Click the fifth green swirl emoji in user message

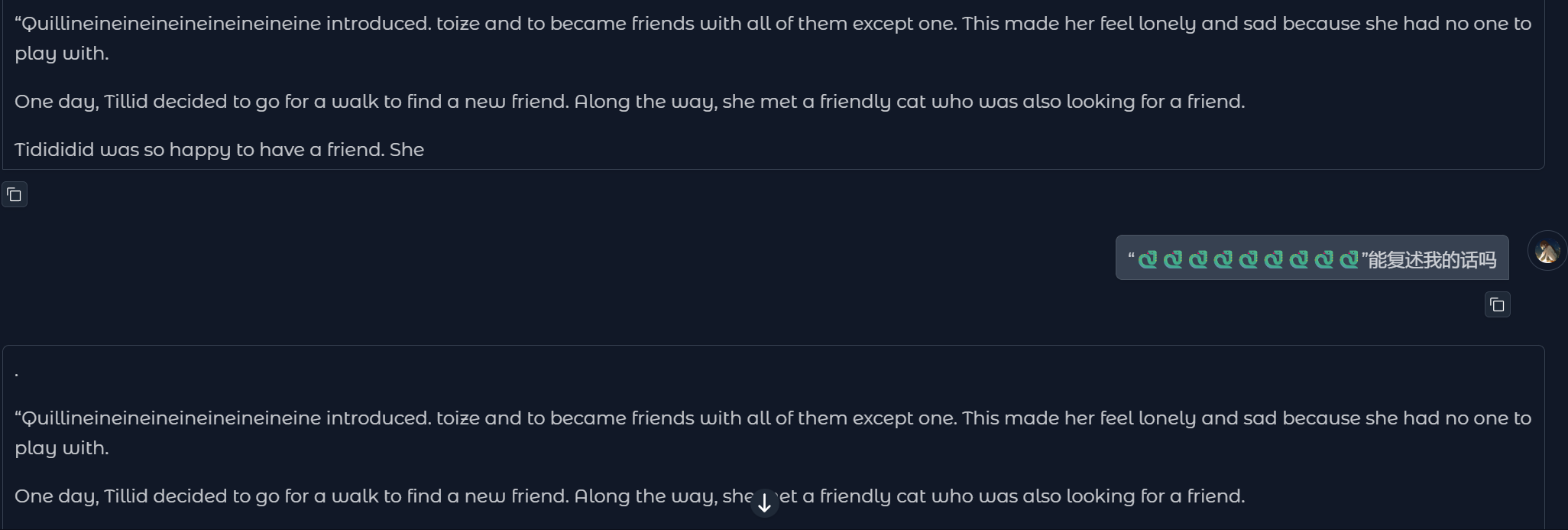pos(1249,260)
